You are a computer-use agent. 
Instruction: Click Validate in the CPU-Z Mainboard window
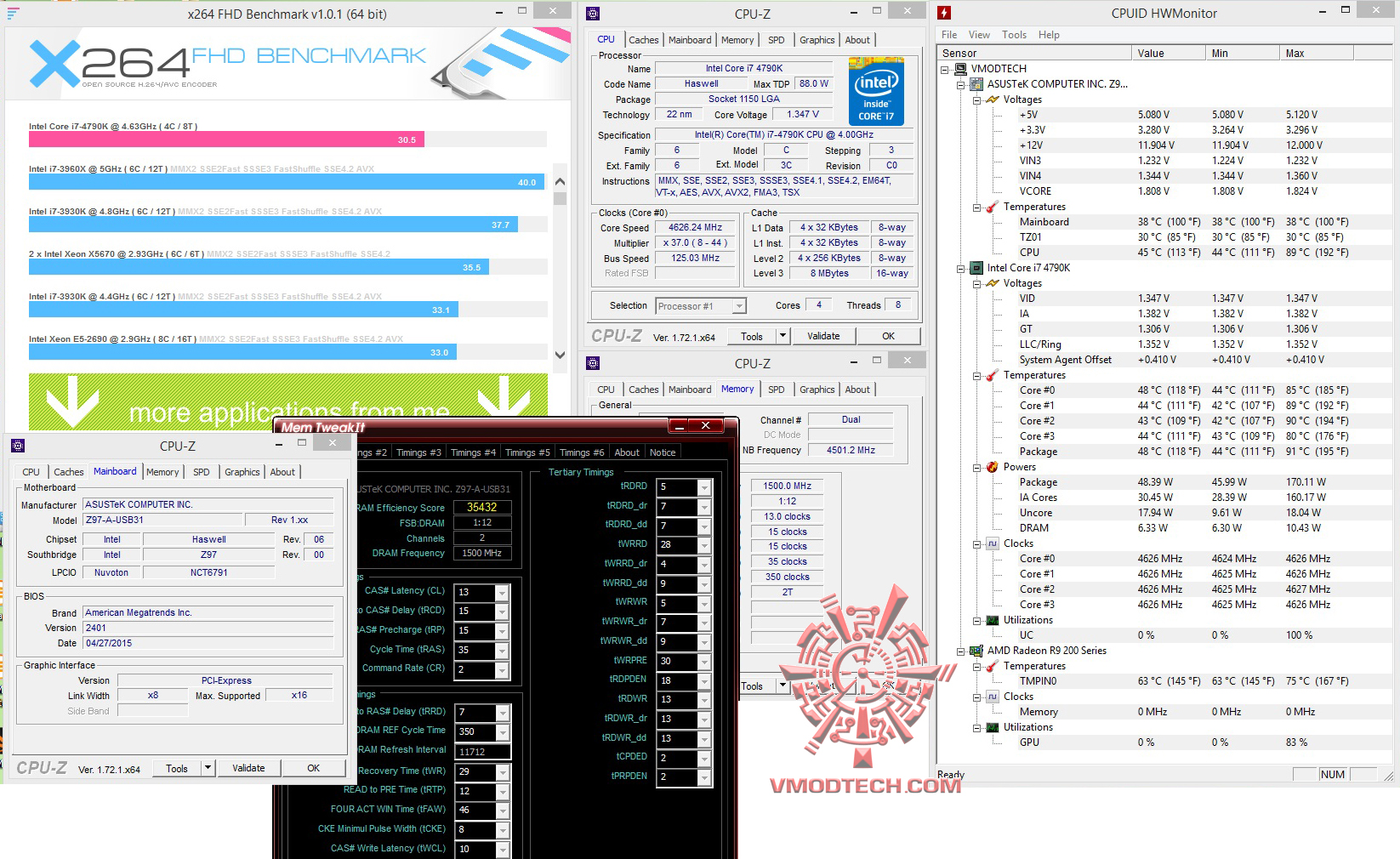(248, 768)
